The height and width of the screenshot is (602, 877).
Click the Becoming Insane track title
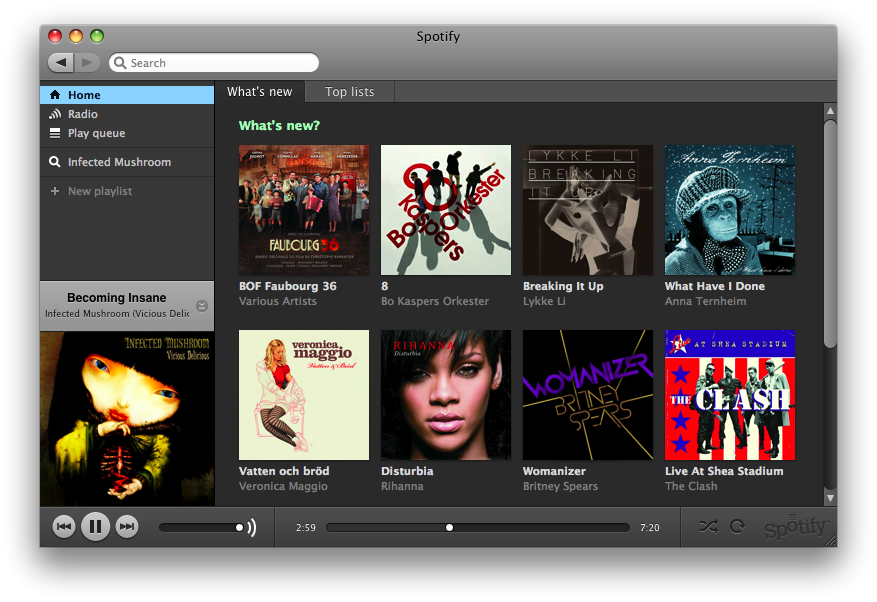116,298
